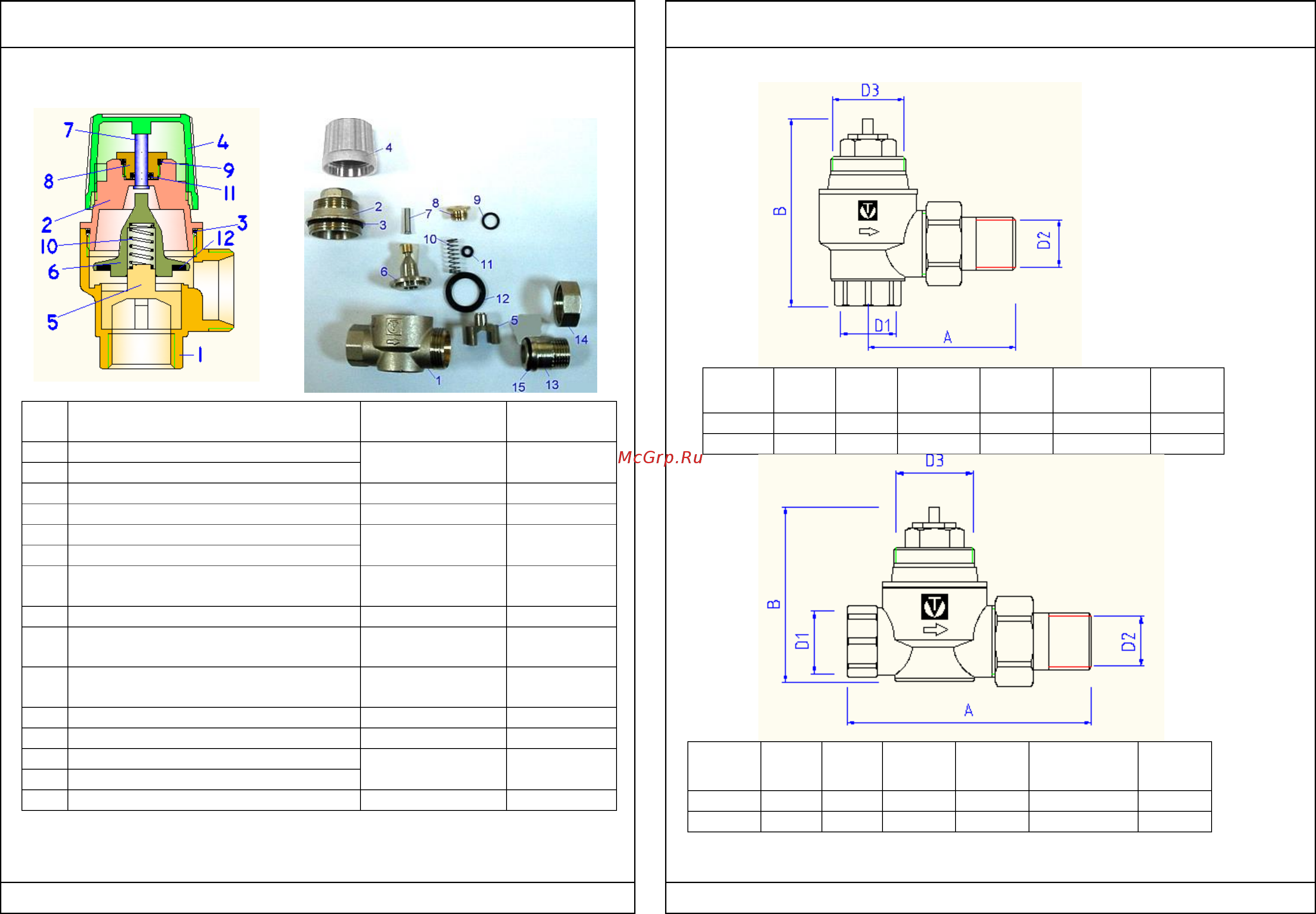This screenshot has width=1316, height=914.
Task: Click number 13 in the parts photo
Action: pyautogui.click(x=552, y=385)
